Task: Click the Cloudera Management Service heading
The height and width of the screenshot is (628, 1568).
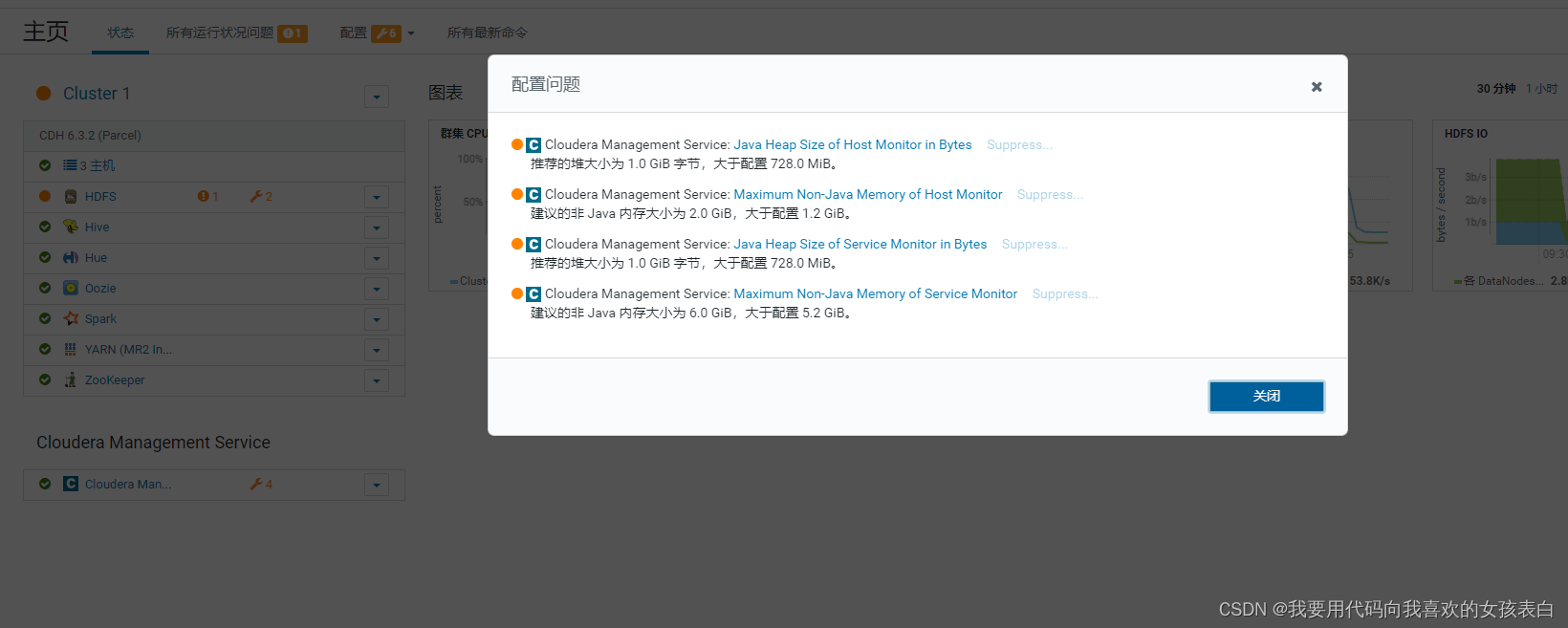Action: click(x=153, y=443)
